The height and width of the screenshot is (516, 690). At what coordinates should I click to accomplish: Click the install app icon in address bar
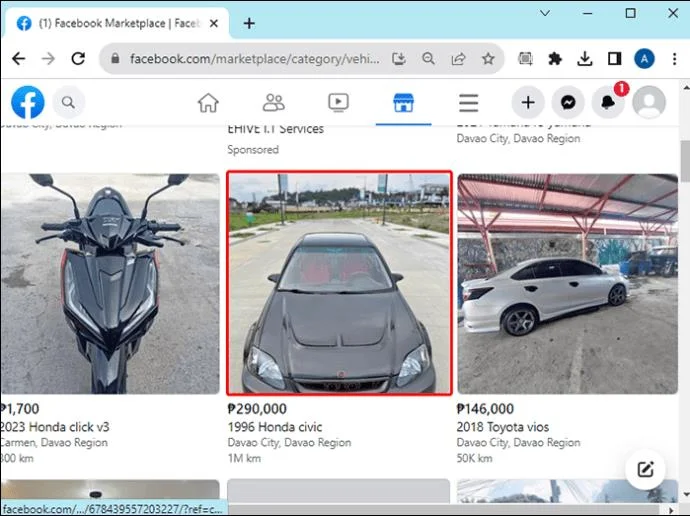399,59
